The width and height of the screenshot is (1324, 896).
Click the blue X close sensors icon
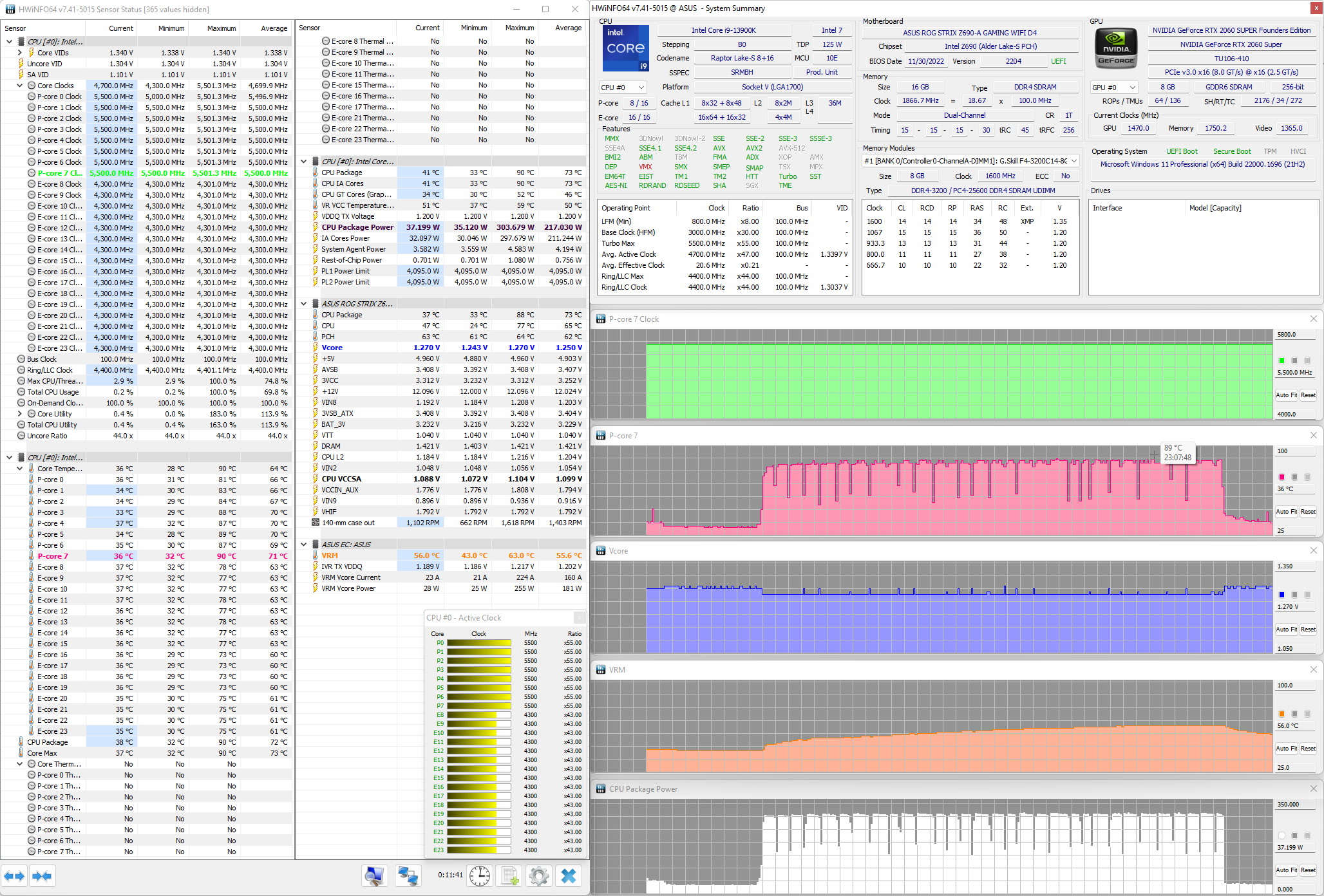pyautogui.click(x=569, y=875)
